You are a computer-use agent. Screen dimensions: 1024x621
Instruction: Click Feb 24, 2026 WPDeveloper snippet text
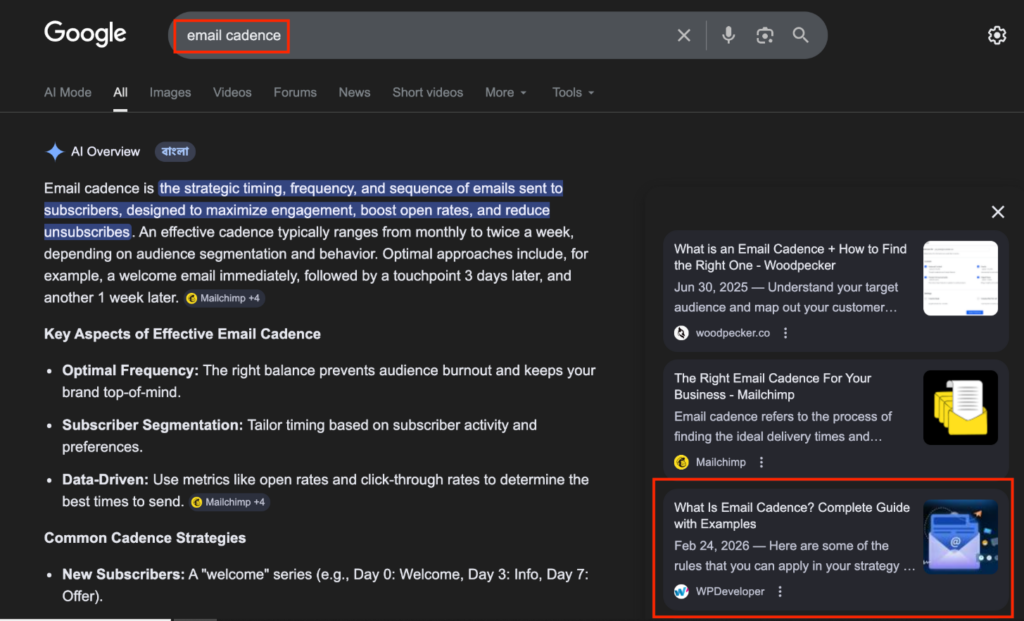point(795,556)
